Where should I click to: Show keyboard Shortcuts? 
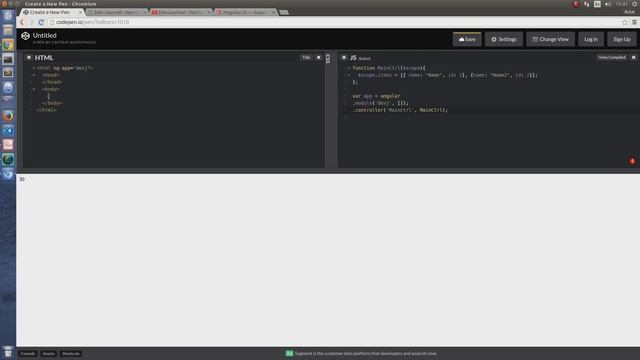pyautogui.click(x=71, y=353)
